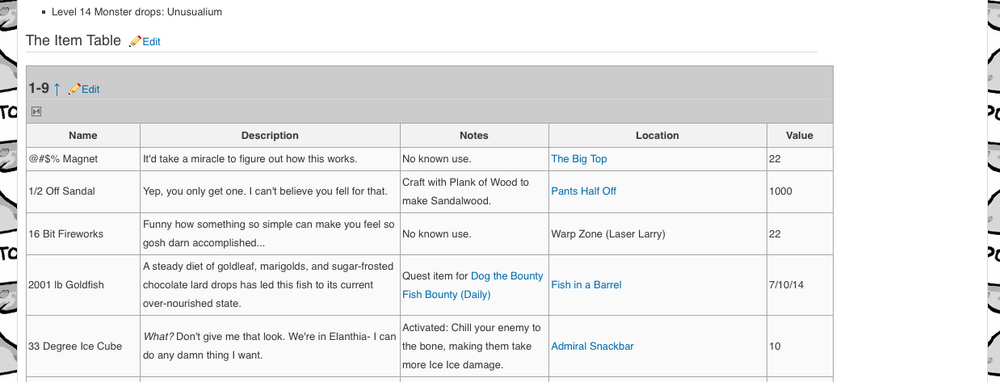Open Fish Bounty (Daily) link
The image size is (1000, 382).
pyautogui.click(x=446, y=295)
